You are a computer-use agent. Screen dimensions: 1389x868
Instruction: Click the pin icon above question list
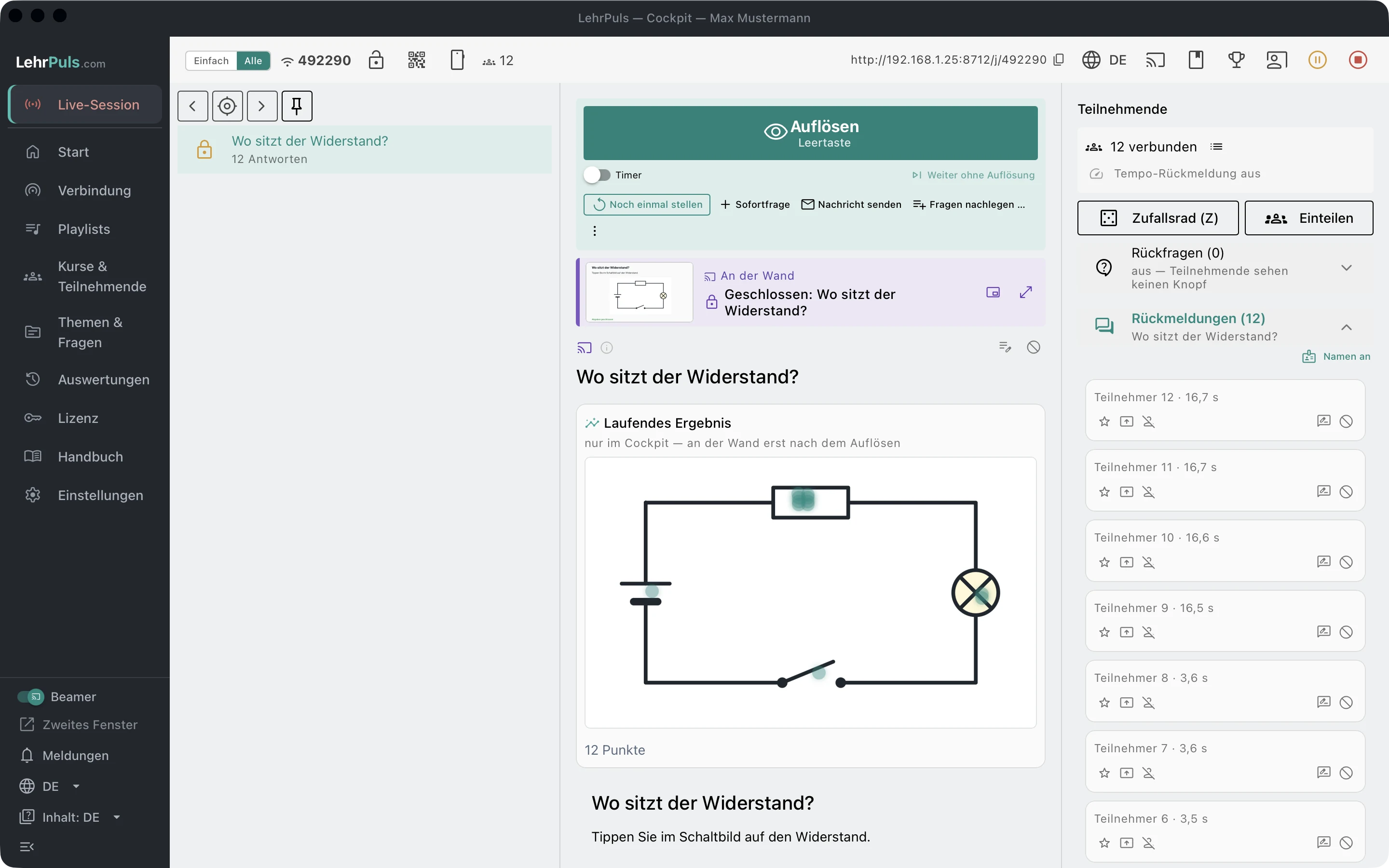tap(297, 106)
